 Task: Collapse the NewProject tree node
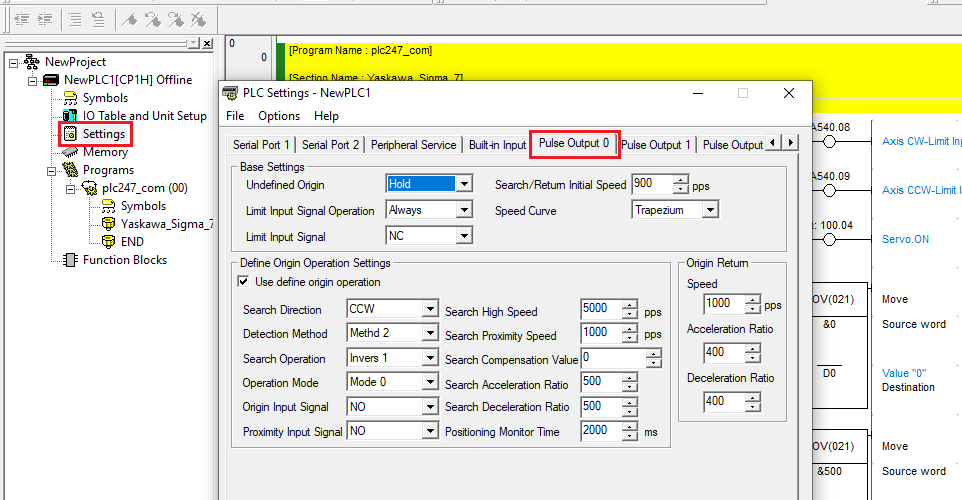pyautogui.click(x=13, y=63)
